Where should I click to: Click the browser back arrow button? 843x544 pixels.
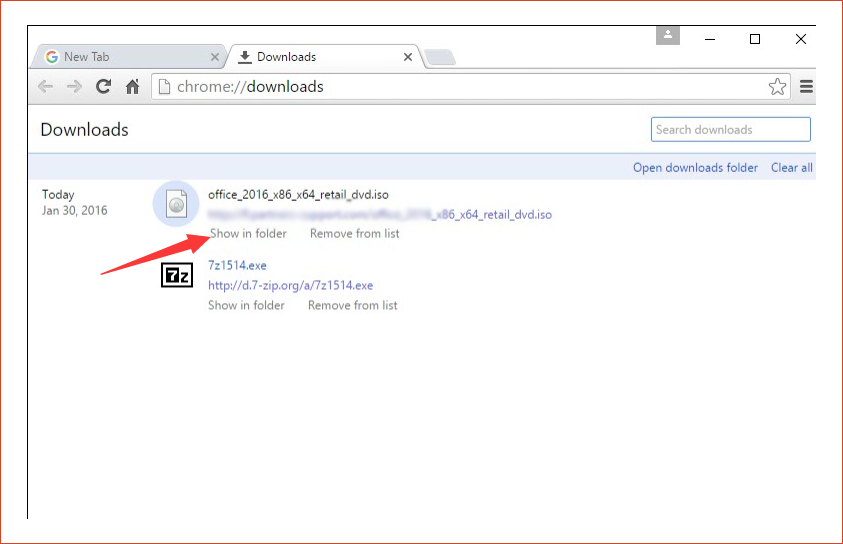tap(45, 87)
